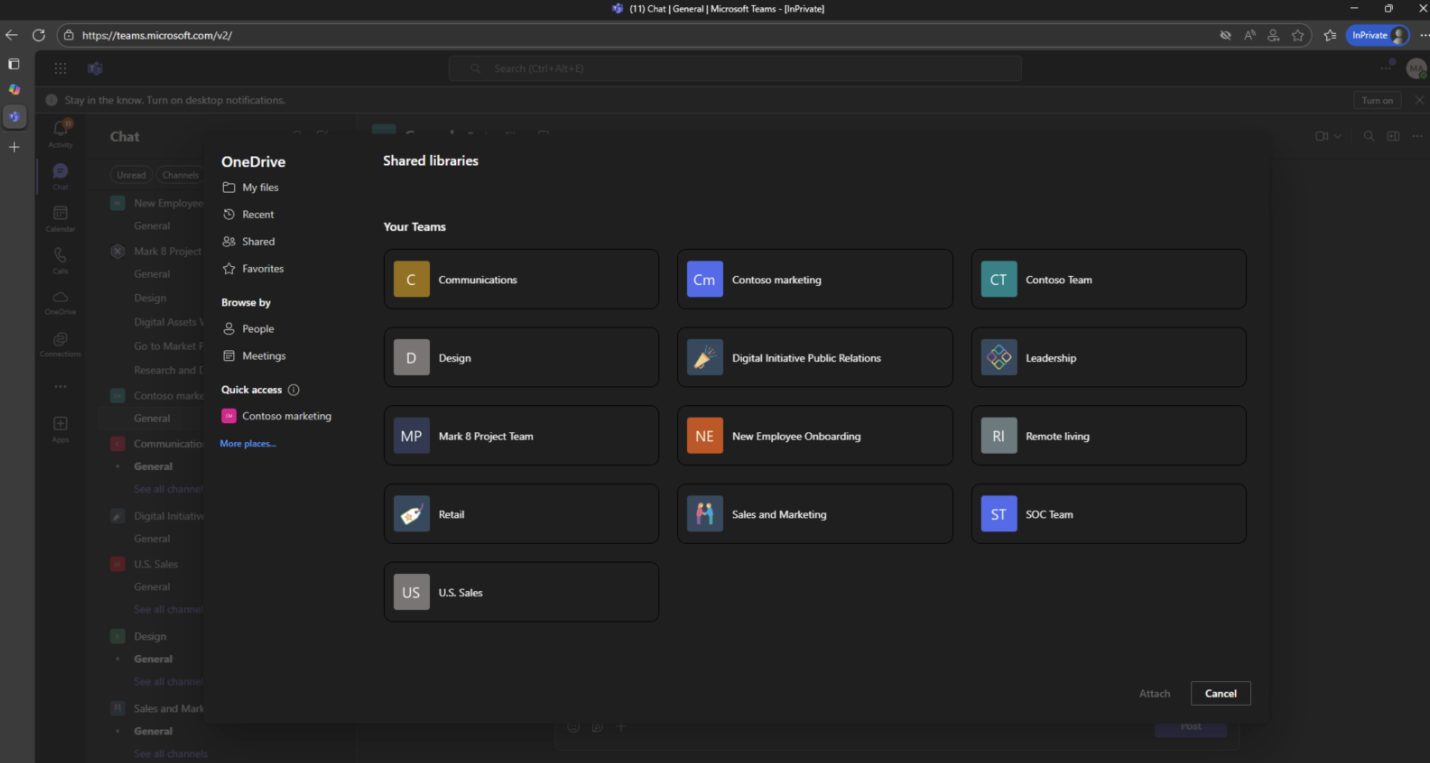Click the tracking prevention eye icon
The image size is (1430, 763).
1225,35
